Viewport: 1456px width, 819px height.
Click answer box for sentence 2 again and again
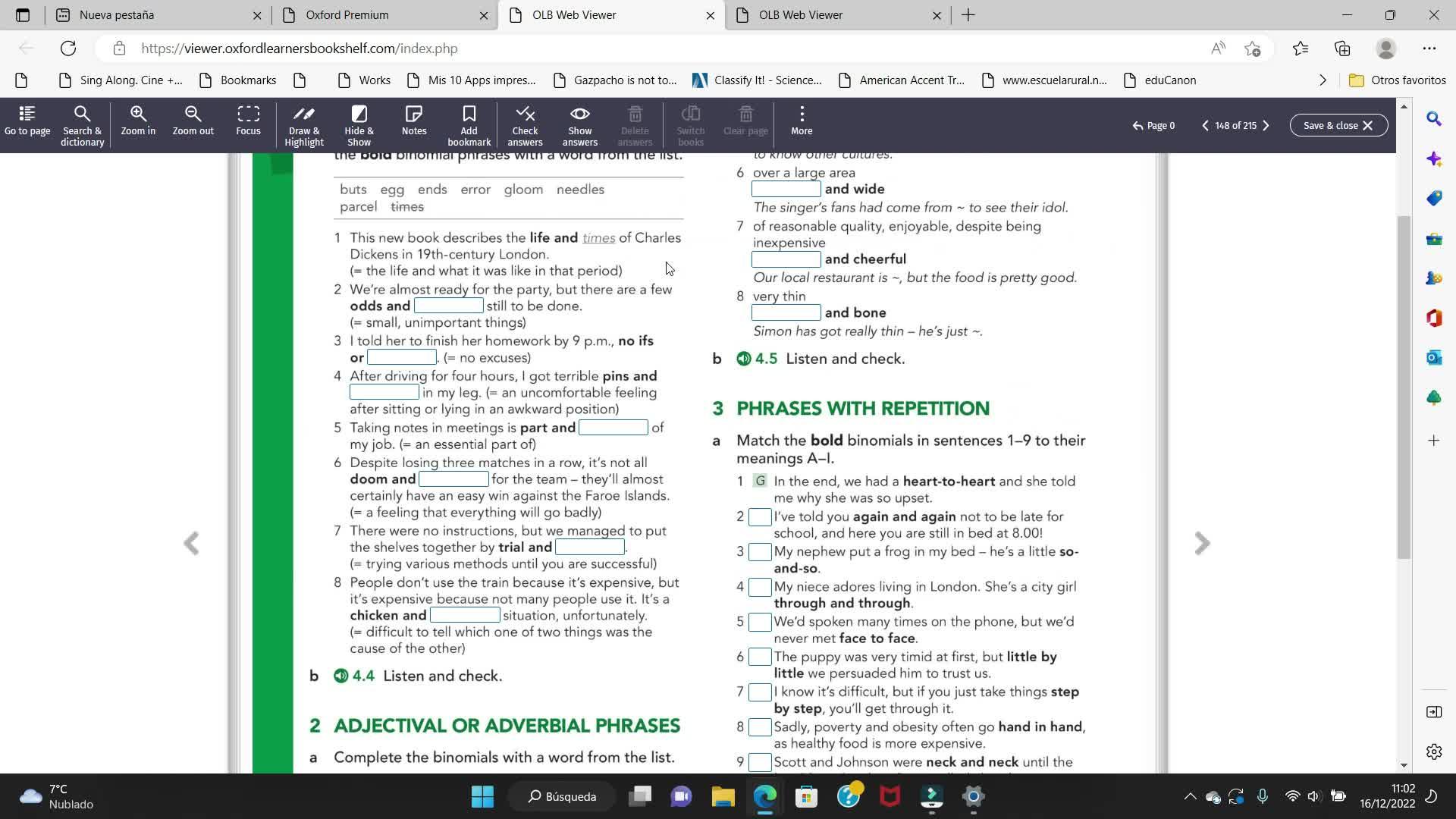pyautogui.click(x=760, y=517)
